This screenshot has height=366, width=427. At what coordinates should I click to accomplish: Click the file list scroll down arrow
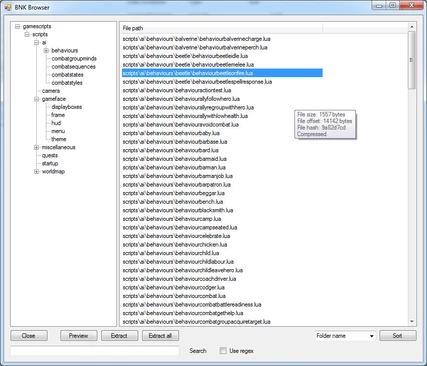pyautogui.click(x=412, y=321)
